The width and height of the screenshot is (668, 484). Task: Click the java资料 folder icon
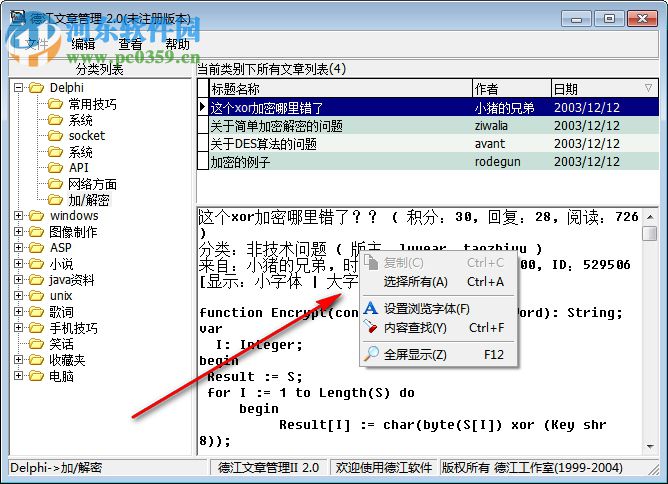click(x=37, y=279)
